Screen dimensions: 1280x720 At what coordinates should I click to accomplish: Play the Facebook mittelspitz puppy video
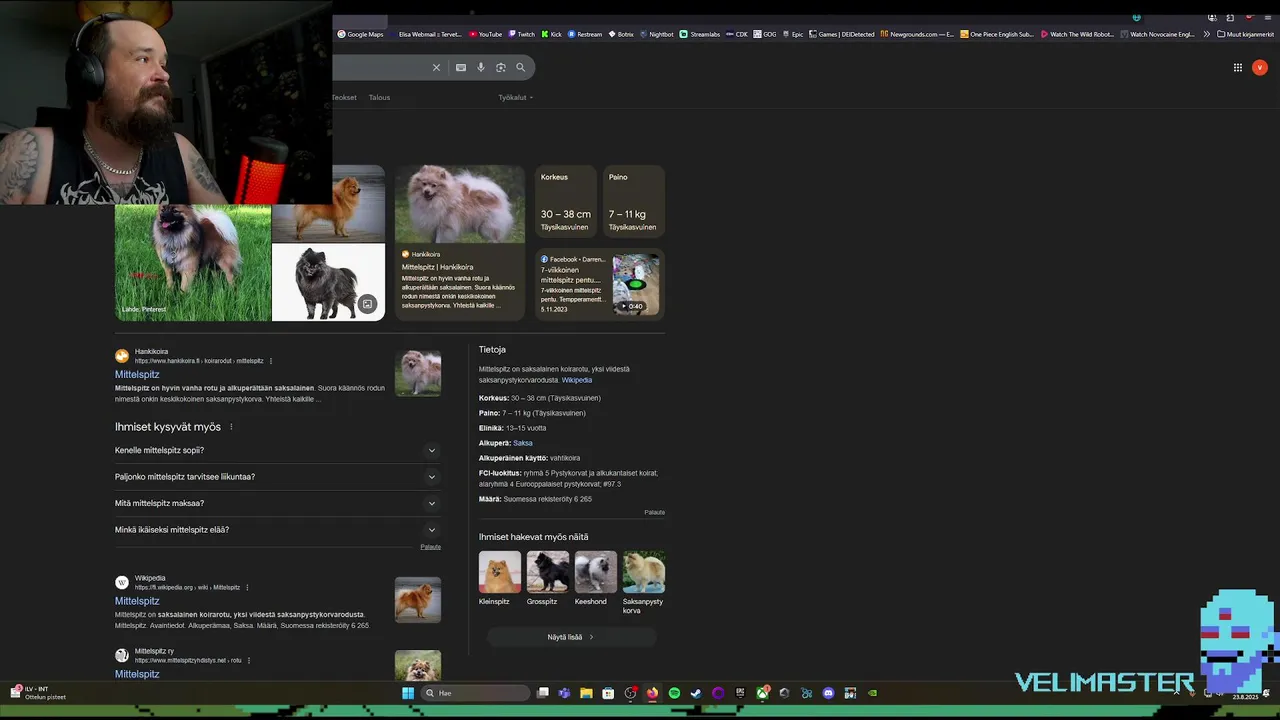(x=636, y=285)
